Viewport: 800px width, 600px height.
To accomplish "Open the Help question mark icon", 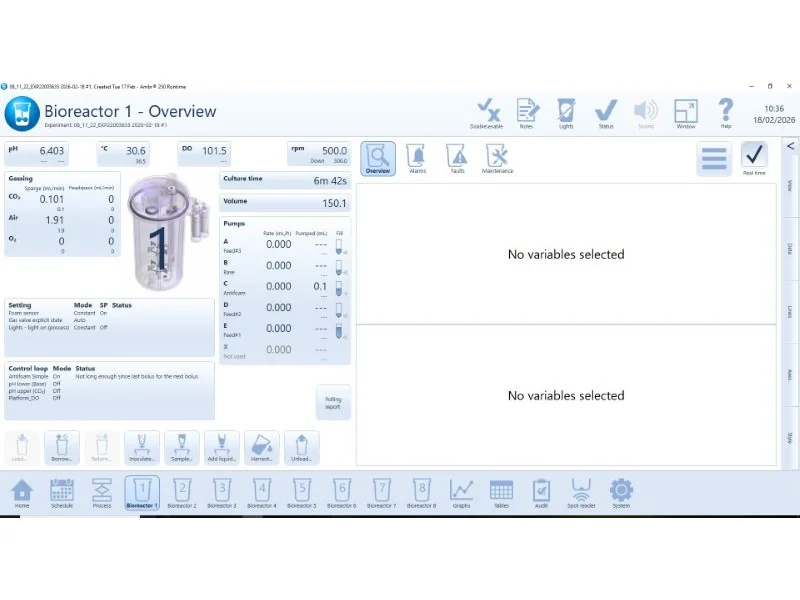I will click(726, 113).
